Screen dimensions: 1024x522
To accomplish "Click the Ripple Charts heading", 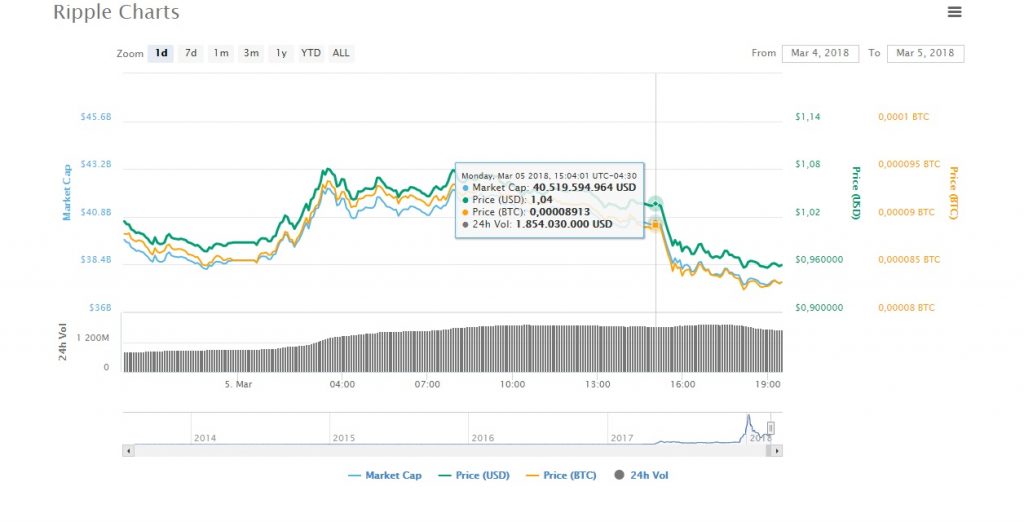I will tap(116, 12).
